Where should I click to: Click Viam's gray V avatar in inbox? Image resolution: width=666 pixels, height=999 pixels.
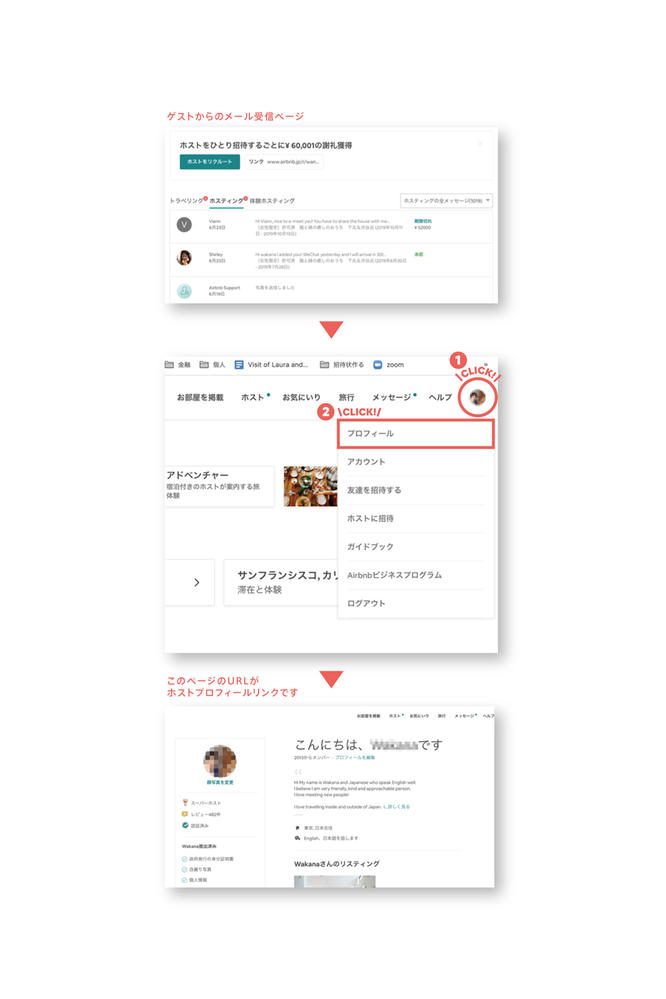(184, 225)
